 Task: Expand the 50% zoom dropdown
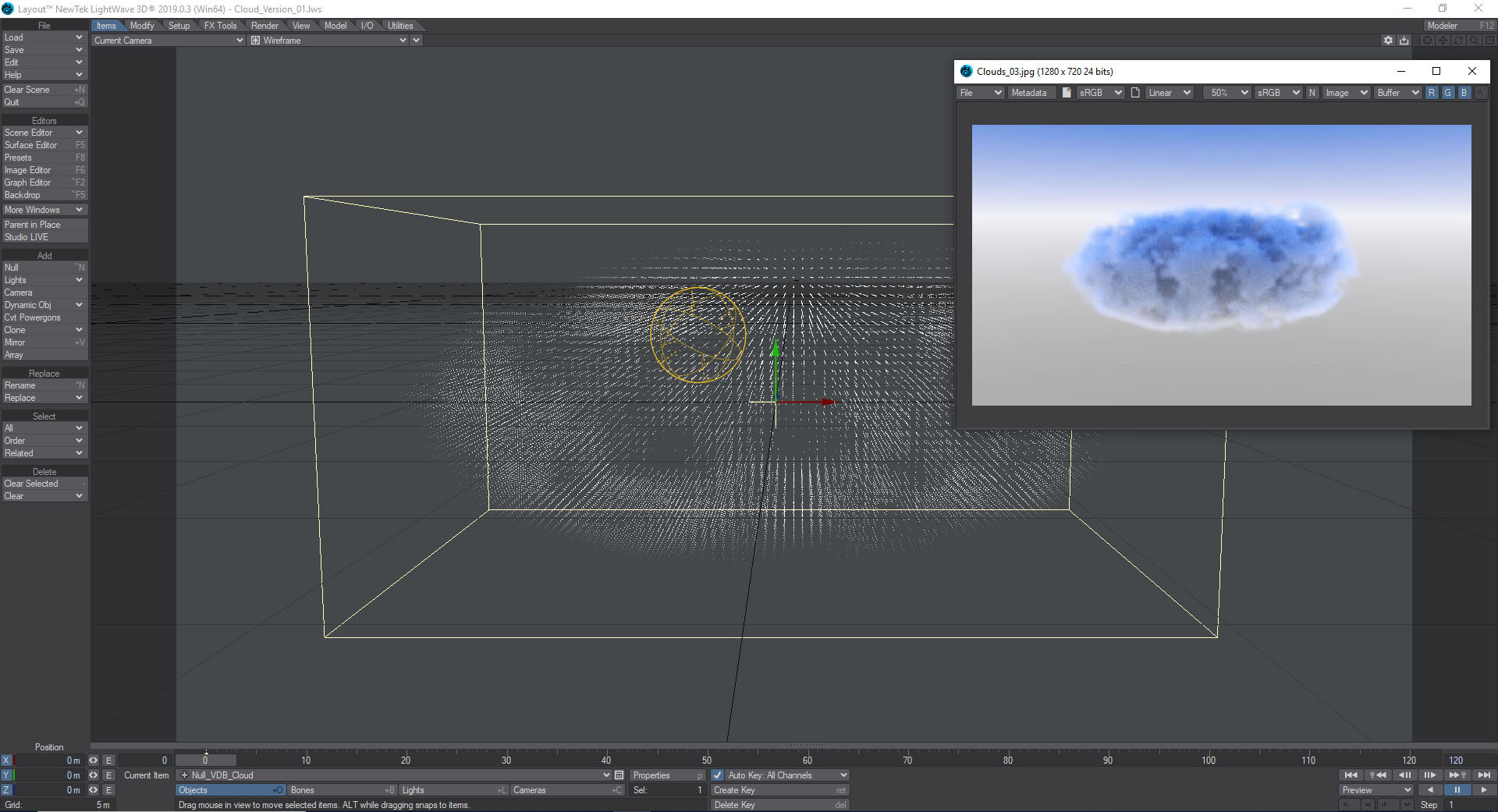tap(1226, 93)
